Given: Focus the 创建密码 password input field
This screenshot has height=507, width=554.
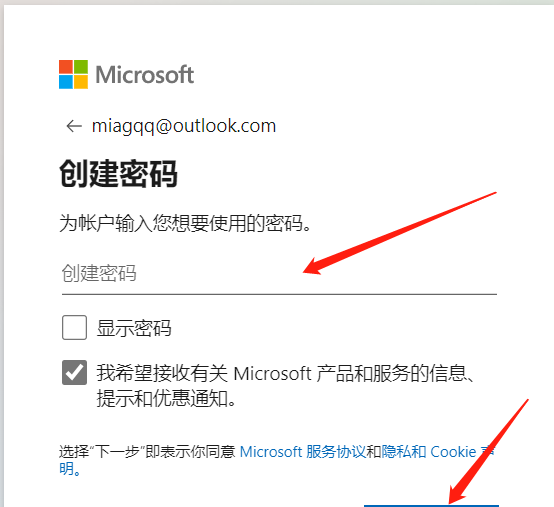Looking at the screenshot, I should pos(279,273).
